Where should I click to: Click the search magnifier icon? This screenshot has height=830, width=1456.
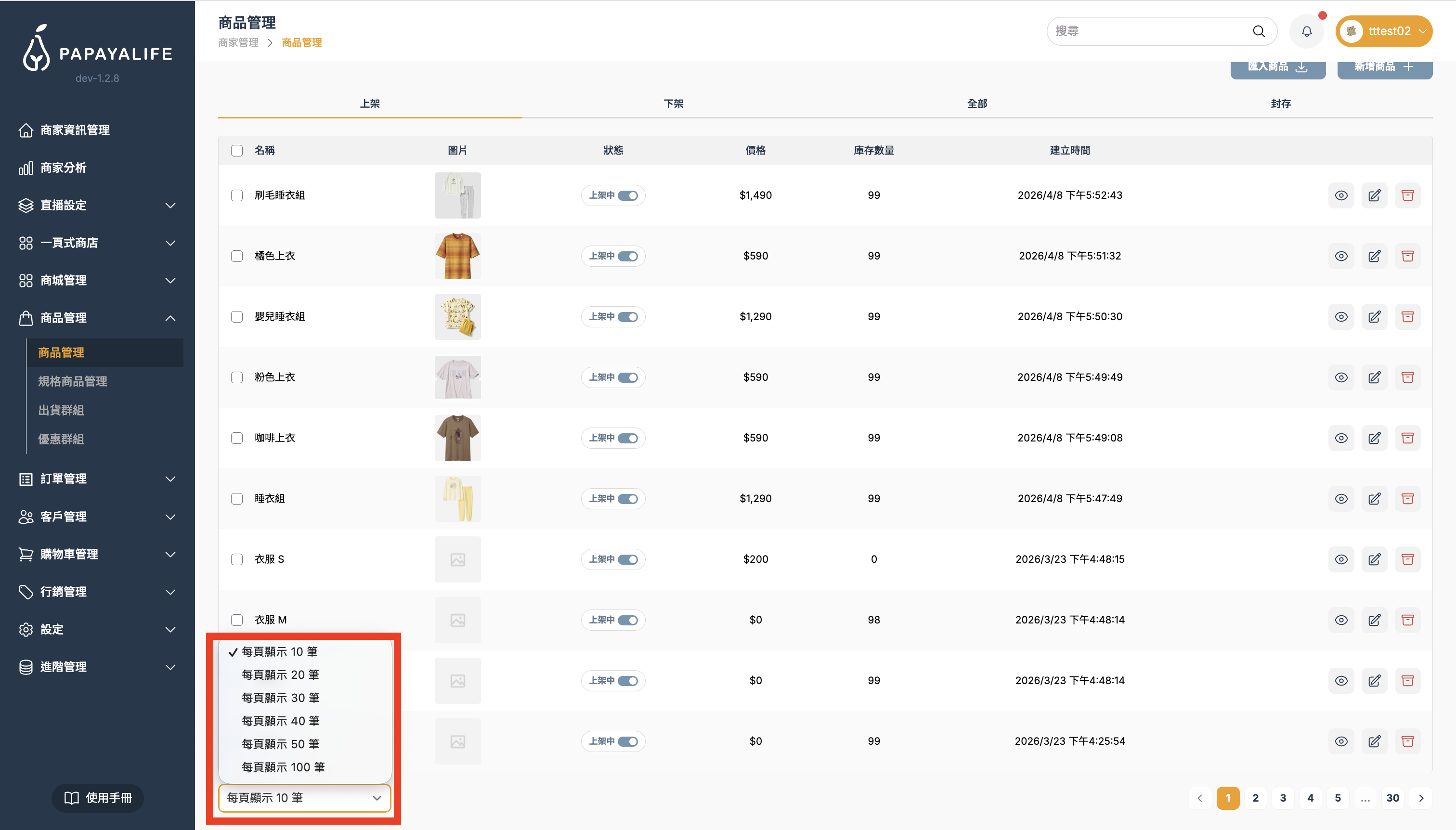click(x=1259, y=31)
